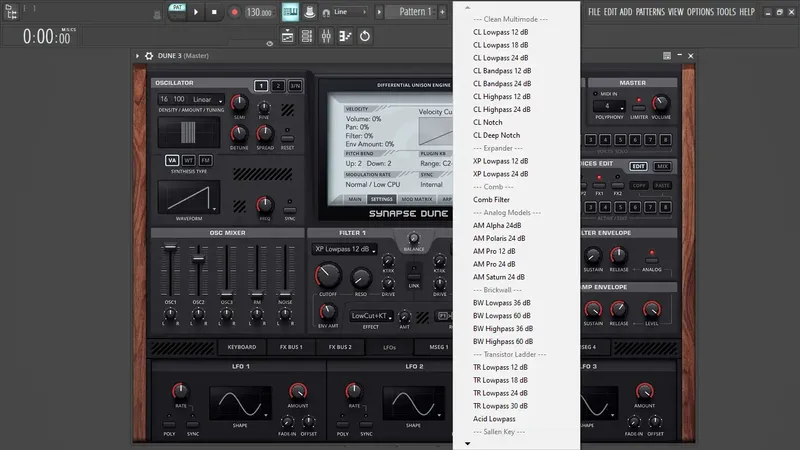Click the 130.000 tempo field
800x450 pixels.
259,12
